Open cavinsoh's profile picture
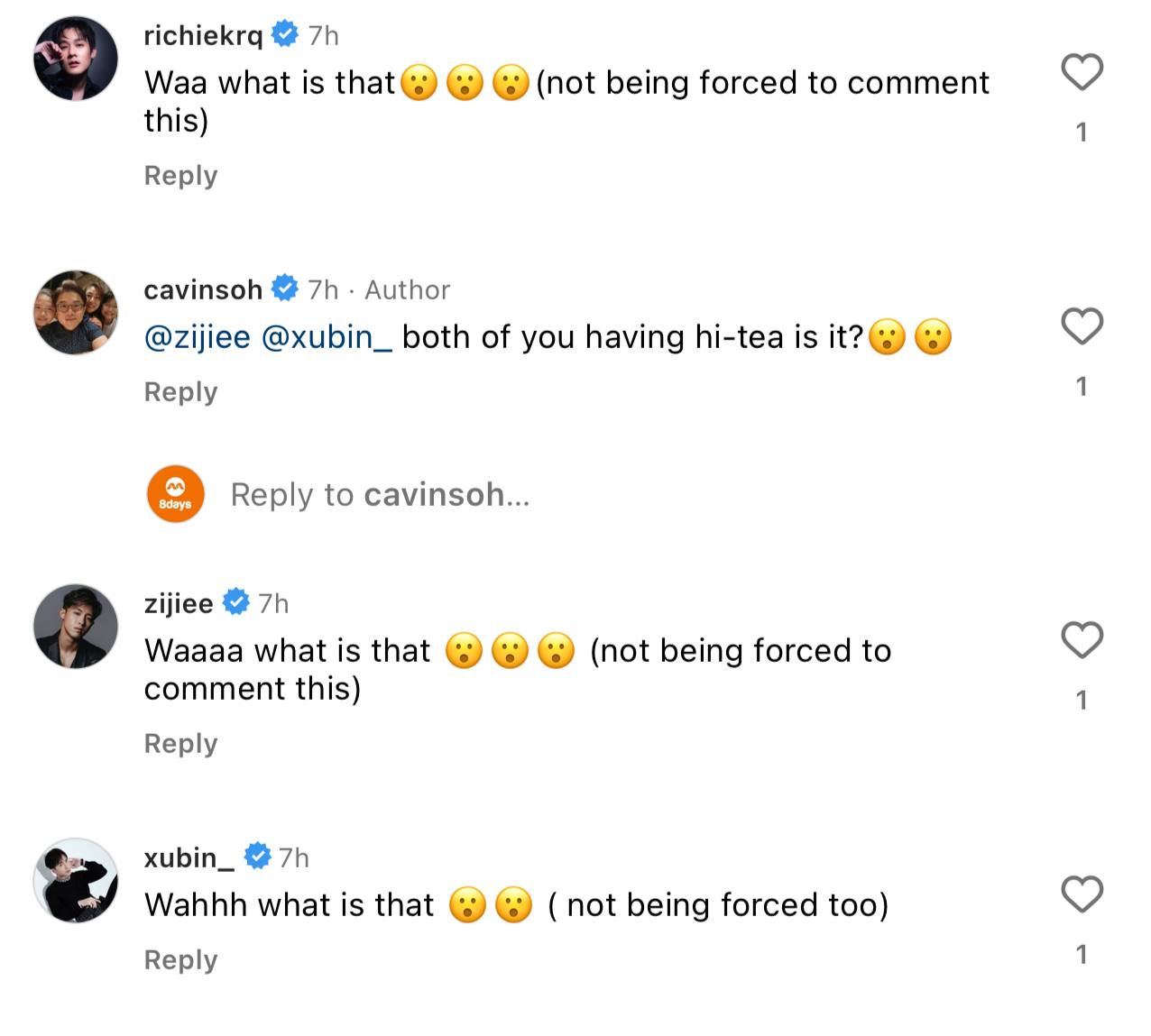The width and height of the screenshot is (1151, 1036). [76, 313]
